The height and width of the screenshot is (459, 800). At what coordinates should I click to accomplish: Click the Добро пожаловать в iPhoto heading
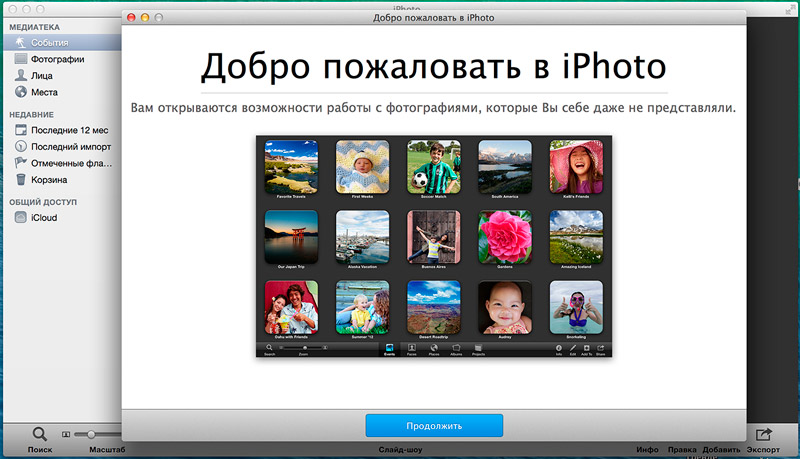coord(434,67)
